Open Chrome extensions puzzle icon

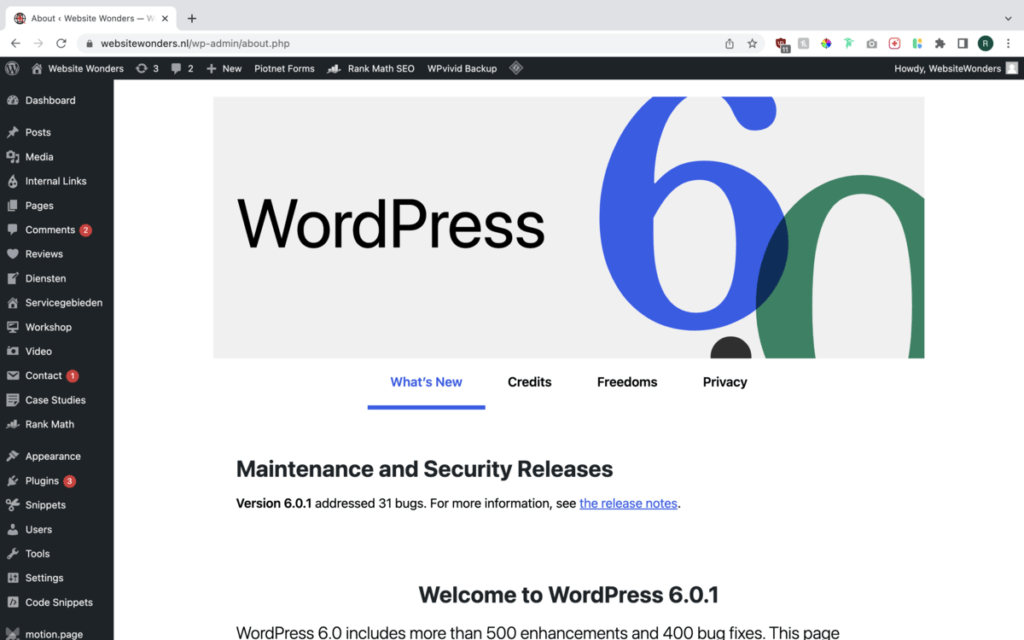(940, 43)
